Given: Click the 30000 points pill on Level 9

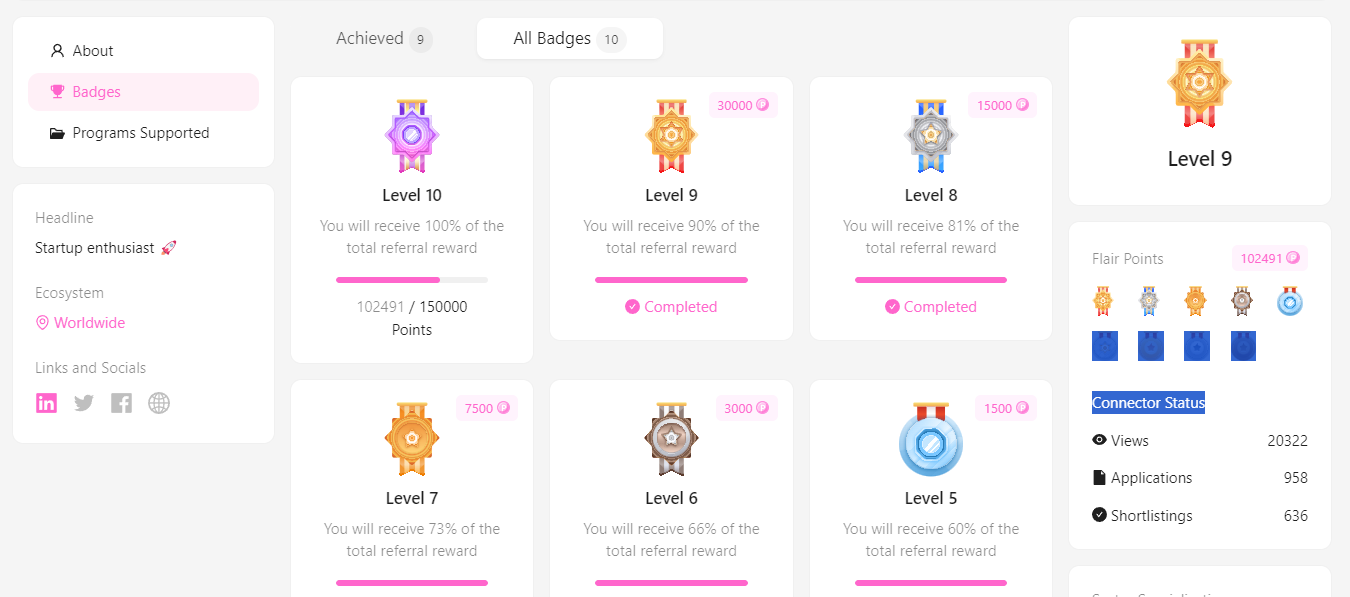Looking at the screenshot, I should pos(743,104).
